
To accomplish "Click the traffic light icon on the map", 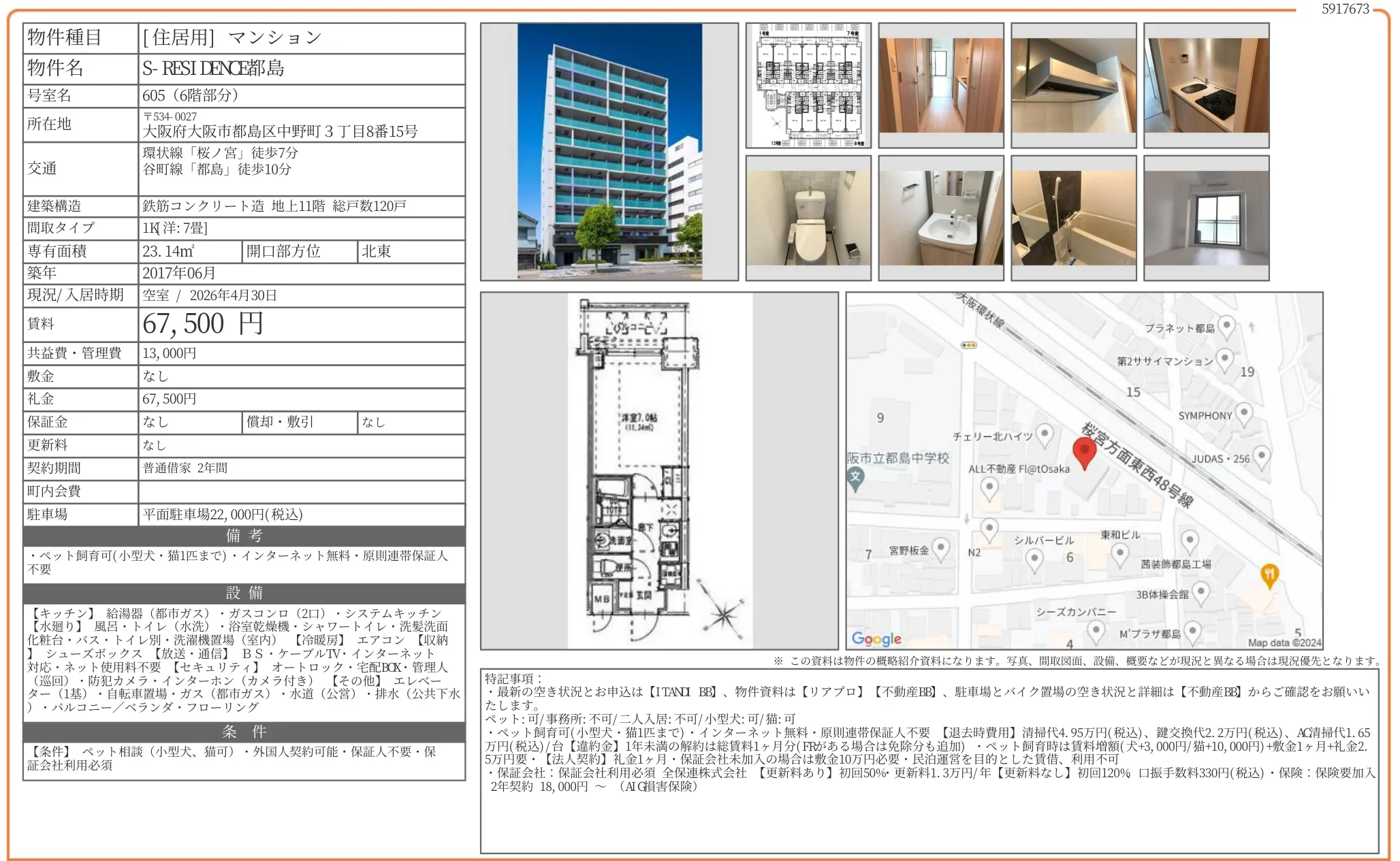I will [x=968, y=346].
